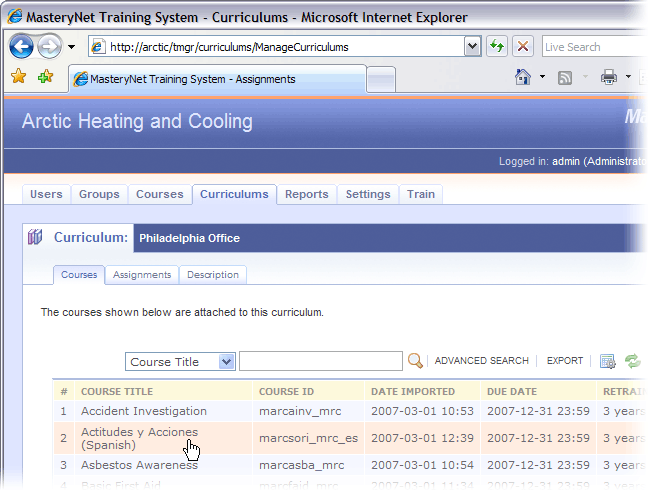Click the Live Search box
Image resolution: width=651 pixels, height=493 pixels.
tap(596, 47)
